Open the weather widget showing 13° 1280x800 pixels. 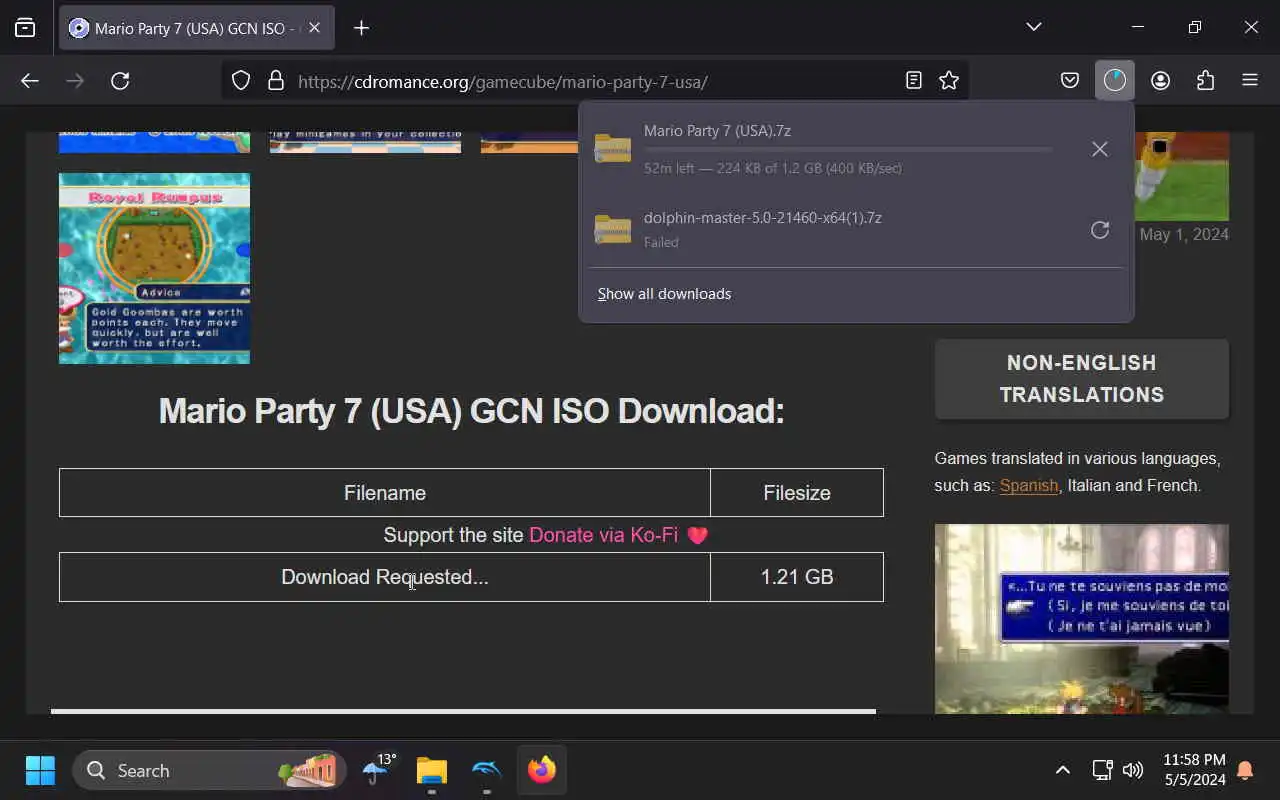[378, 771]
